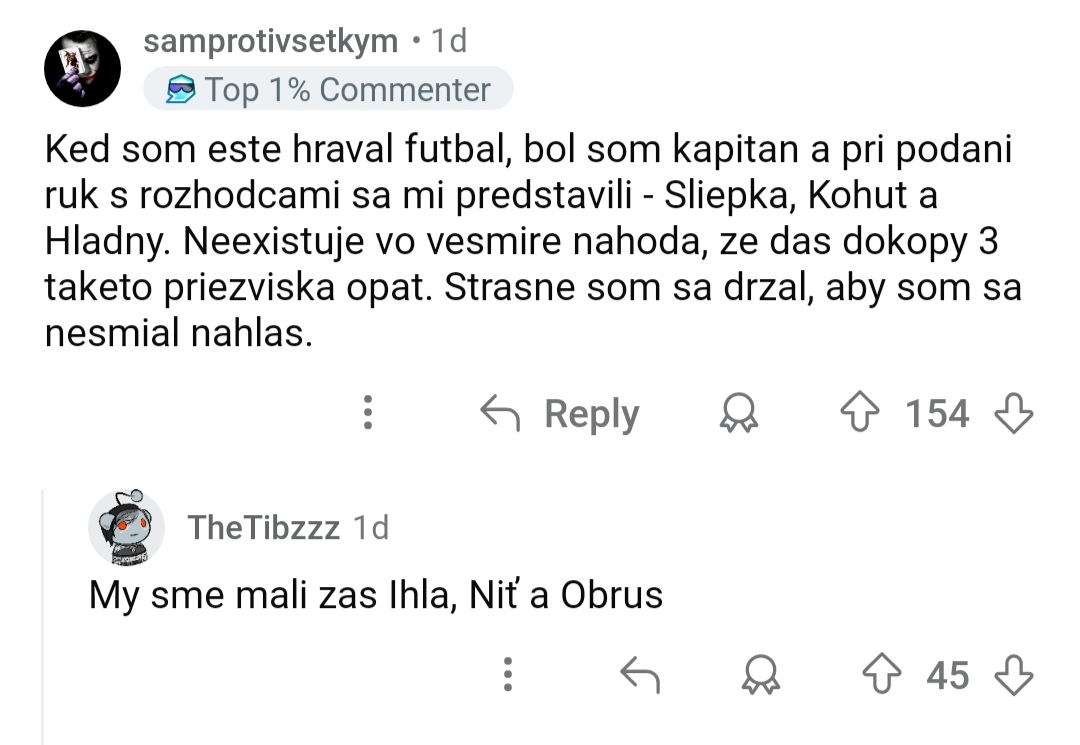Open the three-dot menu on TheTibzzz's reply
This screenshot has width=1080, height=745.
[x=508, y=676]
